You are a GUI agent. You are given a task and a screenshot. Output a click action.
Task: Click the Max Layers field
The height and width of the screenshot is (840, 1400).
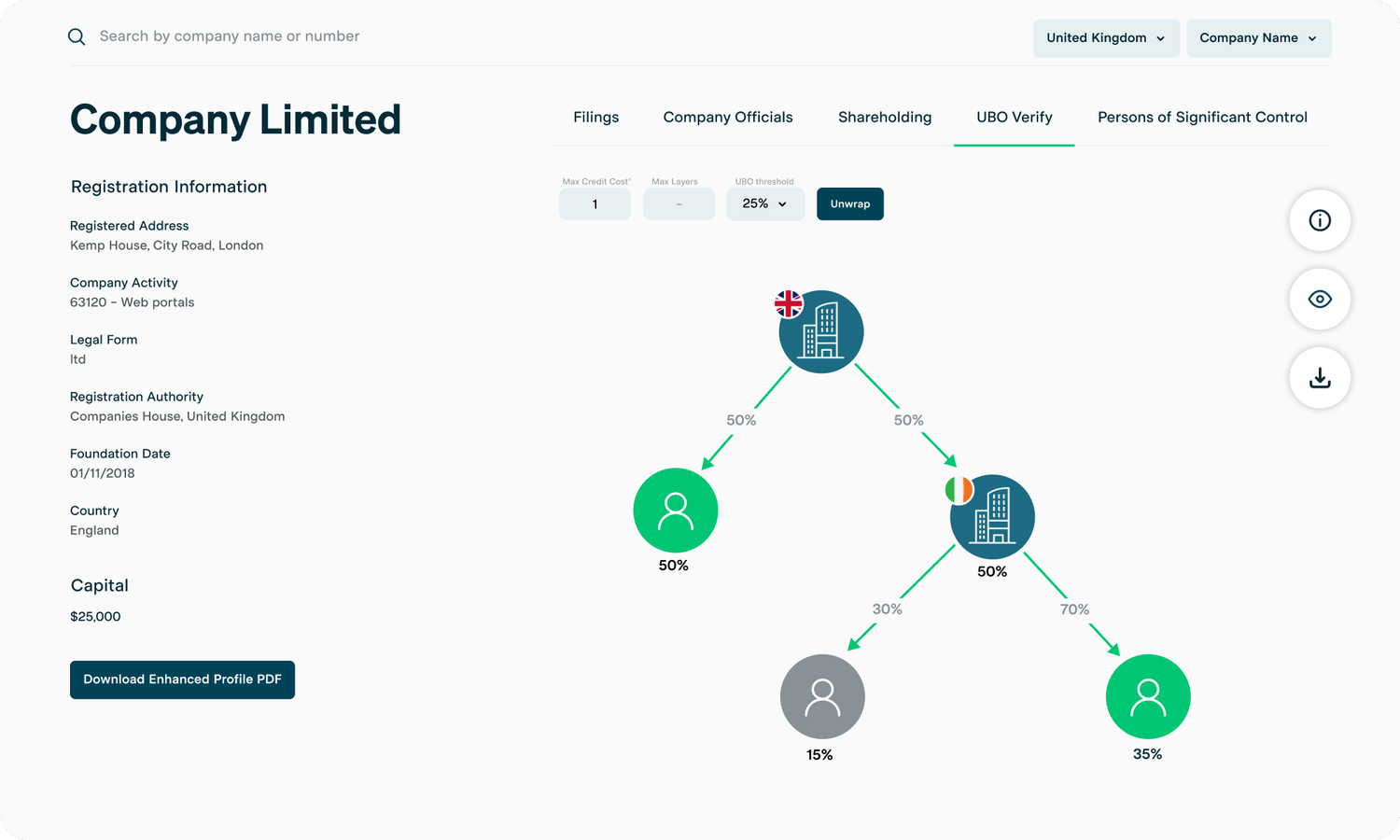(x=679, y=203)
